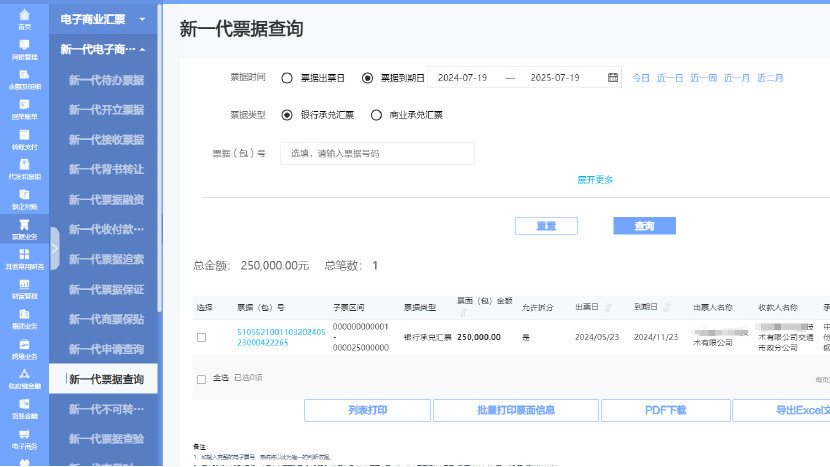Choose 商业承兑汇票 radio button

[x=376, y=115]
